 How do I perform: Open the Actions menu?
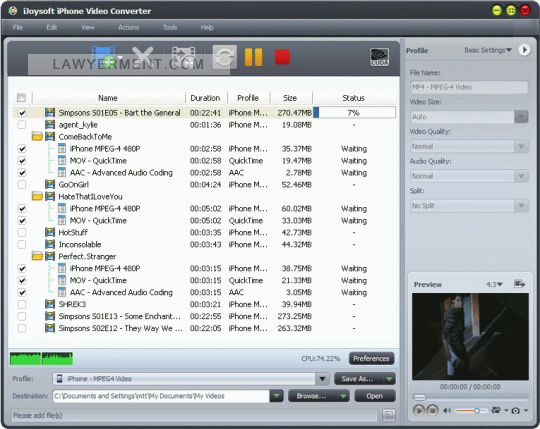pos(128,28)
